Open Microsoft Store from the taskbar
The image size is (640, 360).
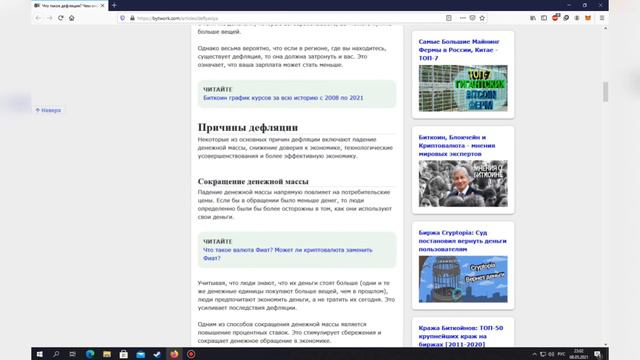click(x=124, y=354)
